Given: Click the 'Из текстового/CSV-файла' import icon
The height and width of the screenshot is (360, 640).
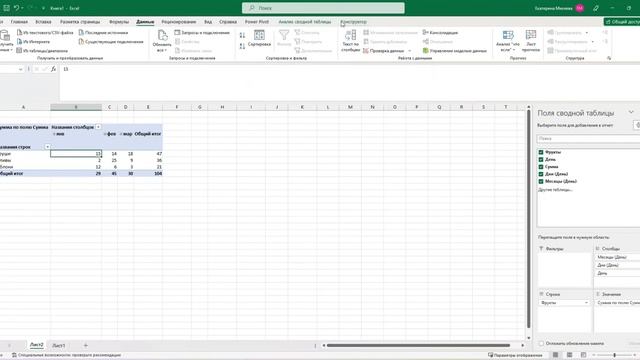Looking at the screenshot, I should click(x=19, y=32).
